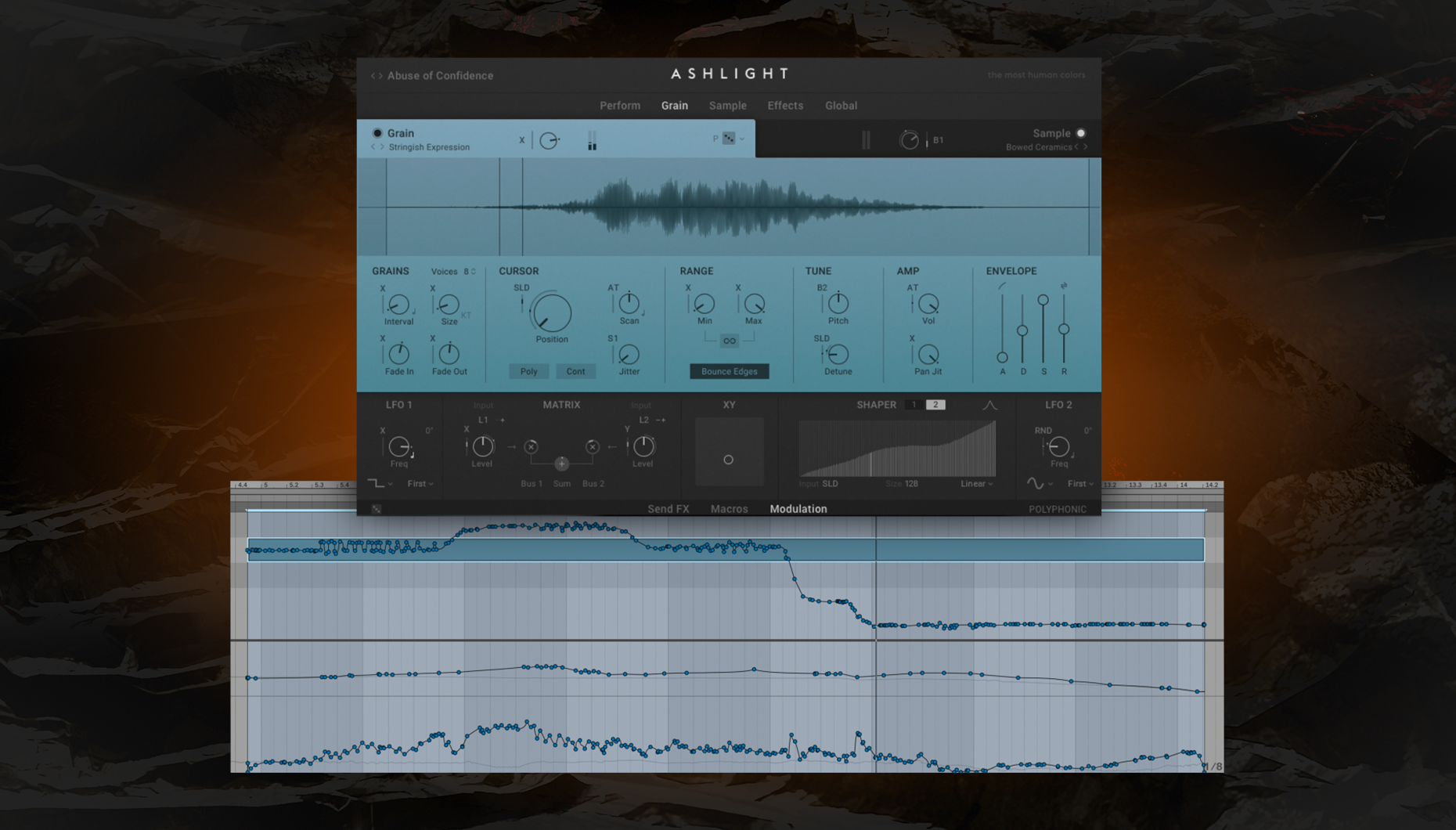Click the grain Size knob

coord(449,304)
